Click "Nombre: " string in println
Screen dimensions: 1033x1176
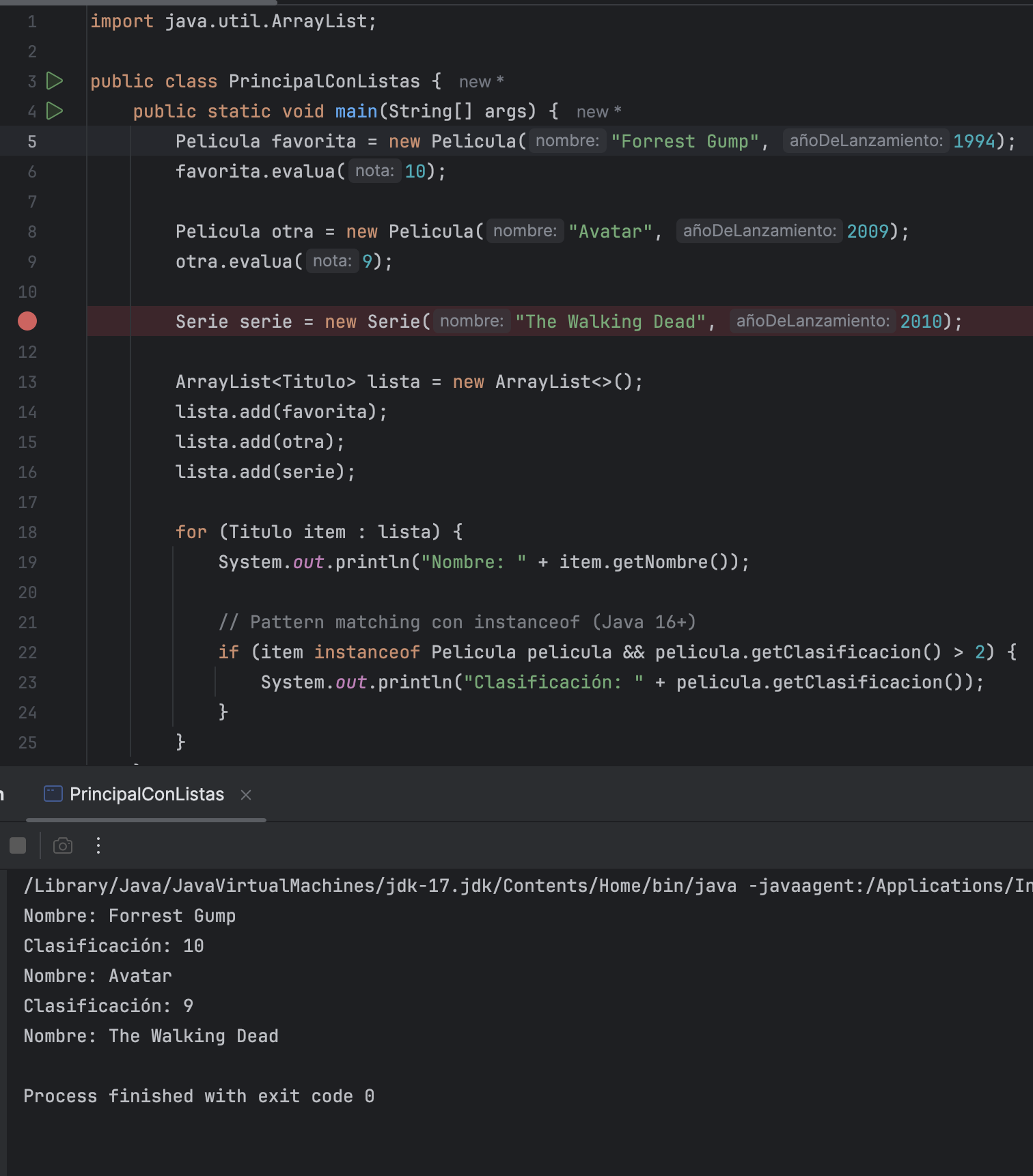tap(473, 562)
